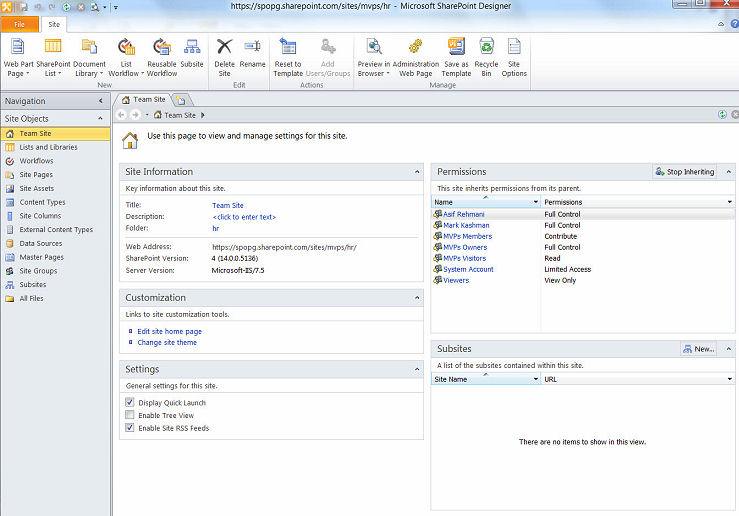The image size is (739, 516).
Task: Open External Content Types in navigation
Action: [55, 230]
